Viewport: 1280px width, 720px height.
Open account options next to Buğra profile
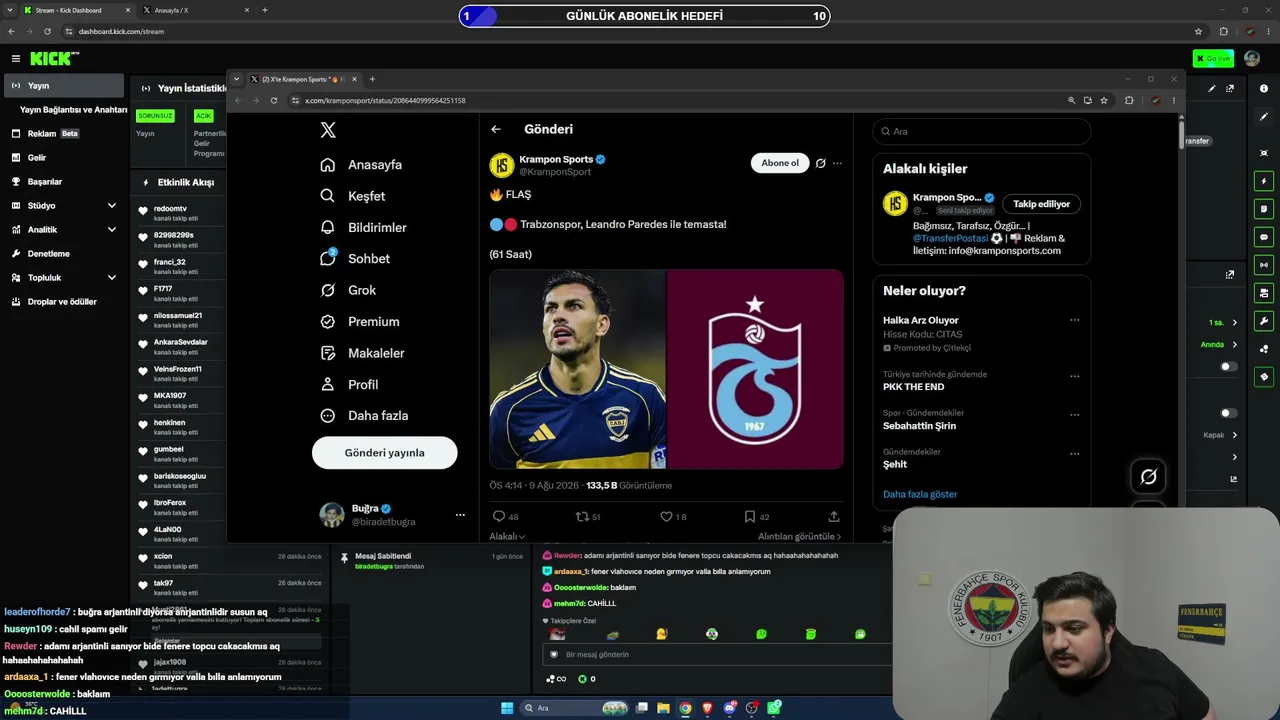coord(460,515)
